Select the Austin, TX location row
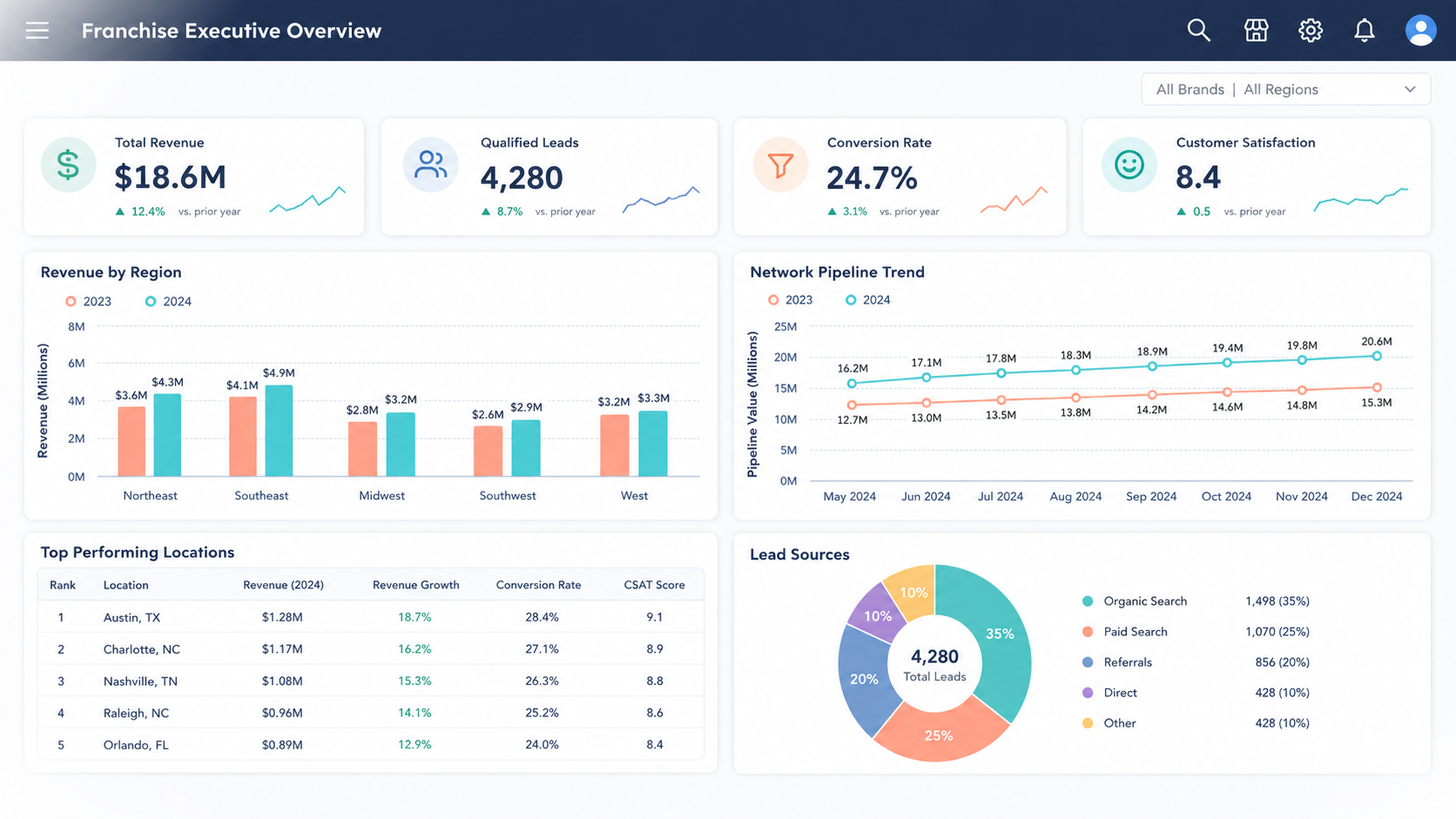The width and height of the screenshot is (1456, 819). click(x=370, y=617)
